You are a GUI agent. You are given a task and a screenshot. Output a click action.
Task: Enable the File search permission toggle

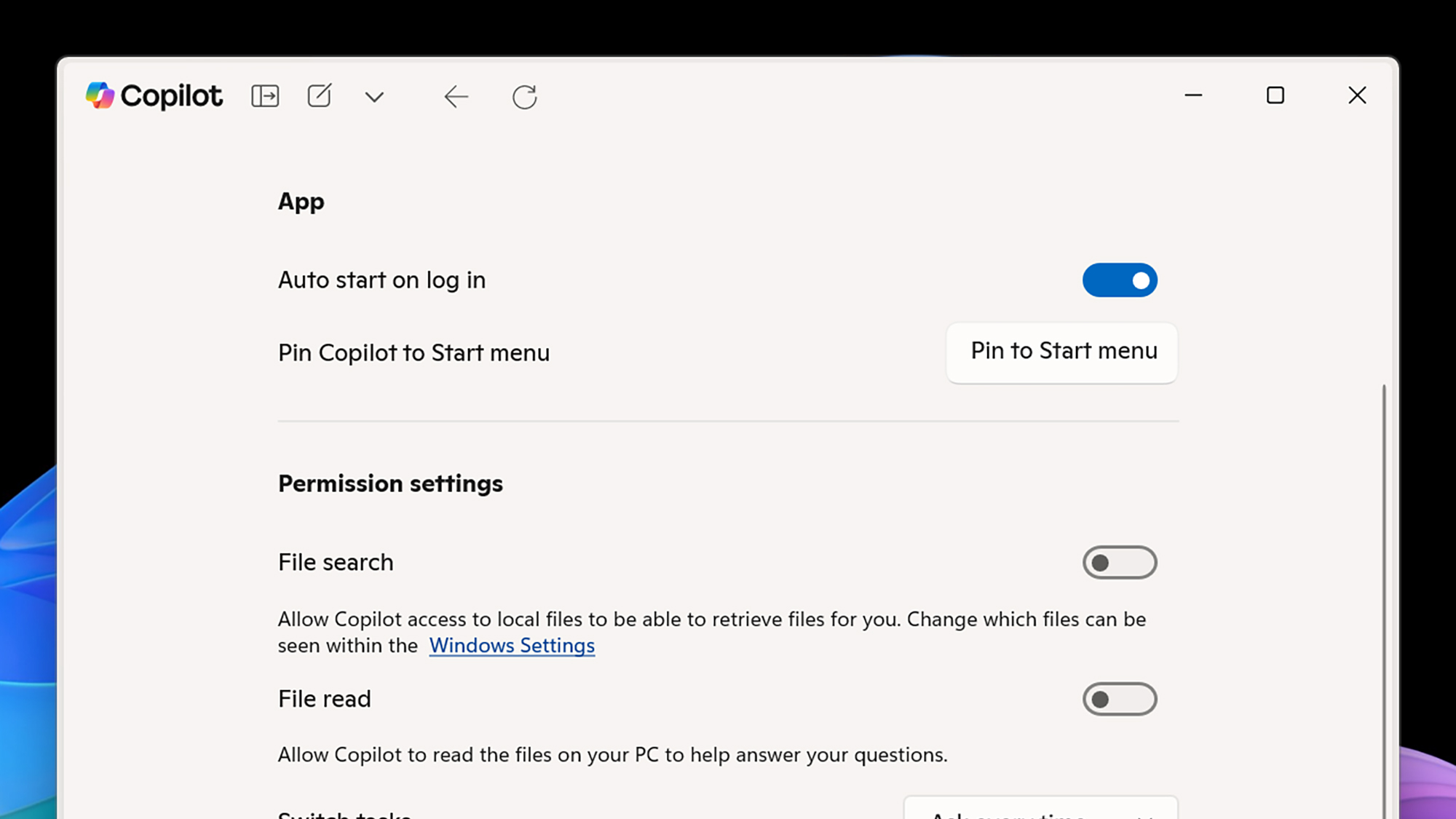point(1119,563)
